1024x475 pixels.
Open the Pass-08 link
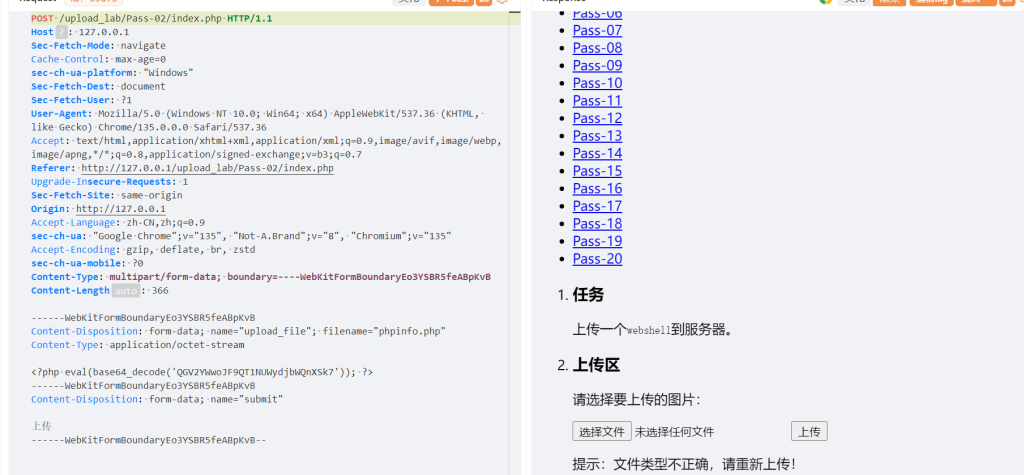pos(598,48)
